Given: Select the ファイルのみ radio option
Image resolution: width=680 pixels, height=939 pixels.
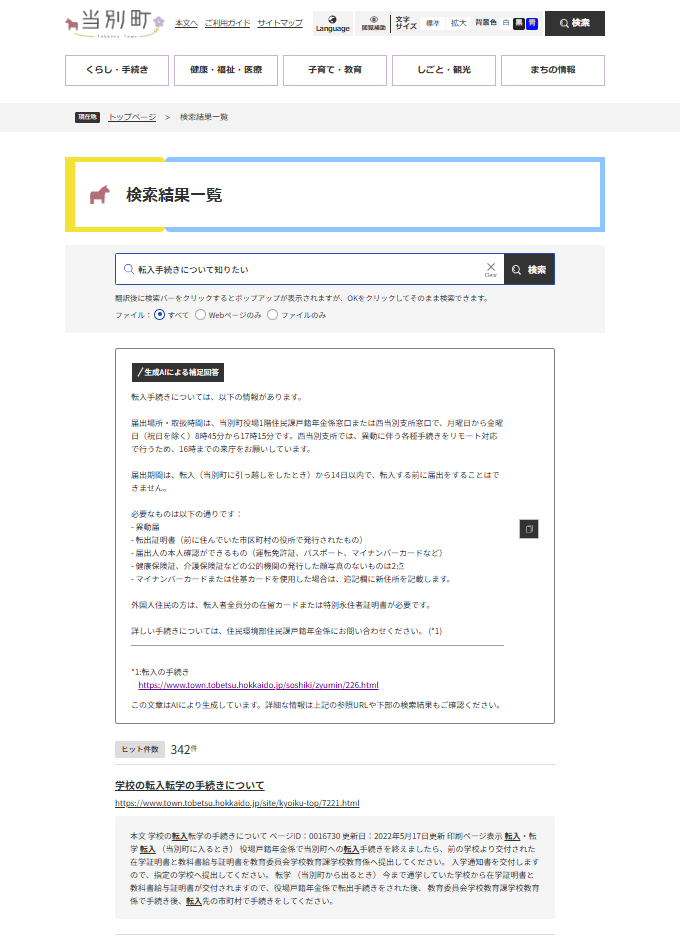Looking at the screenshot, I should [x=272, y=314].
